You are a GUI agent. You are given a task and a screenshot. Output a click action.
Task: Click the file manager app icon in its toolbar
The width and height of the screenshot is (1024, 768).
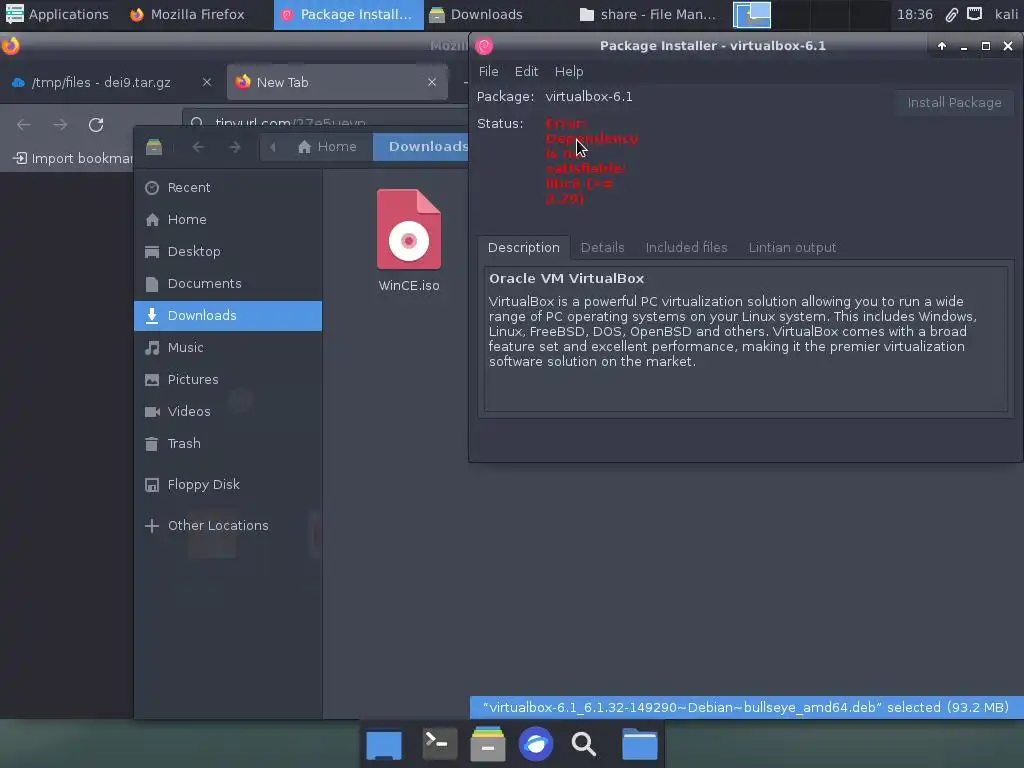[x=154, y=147]
